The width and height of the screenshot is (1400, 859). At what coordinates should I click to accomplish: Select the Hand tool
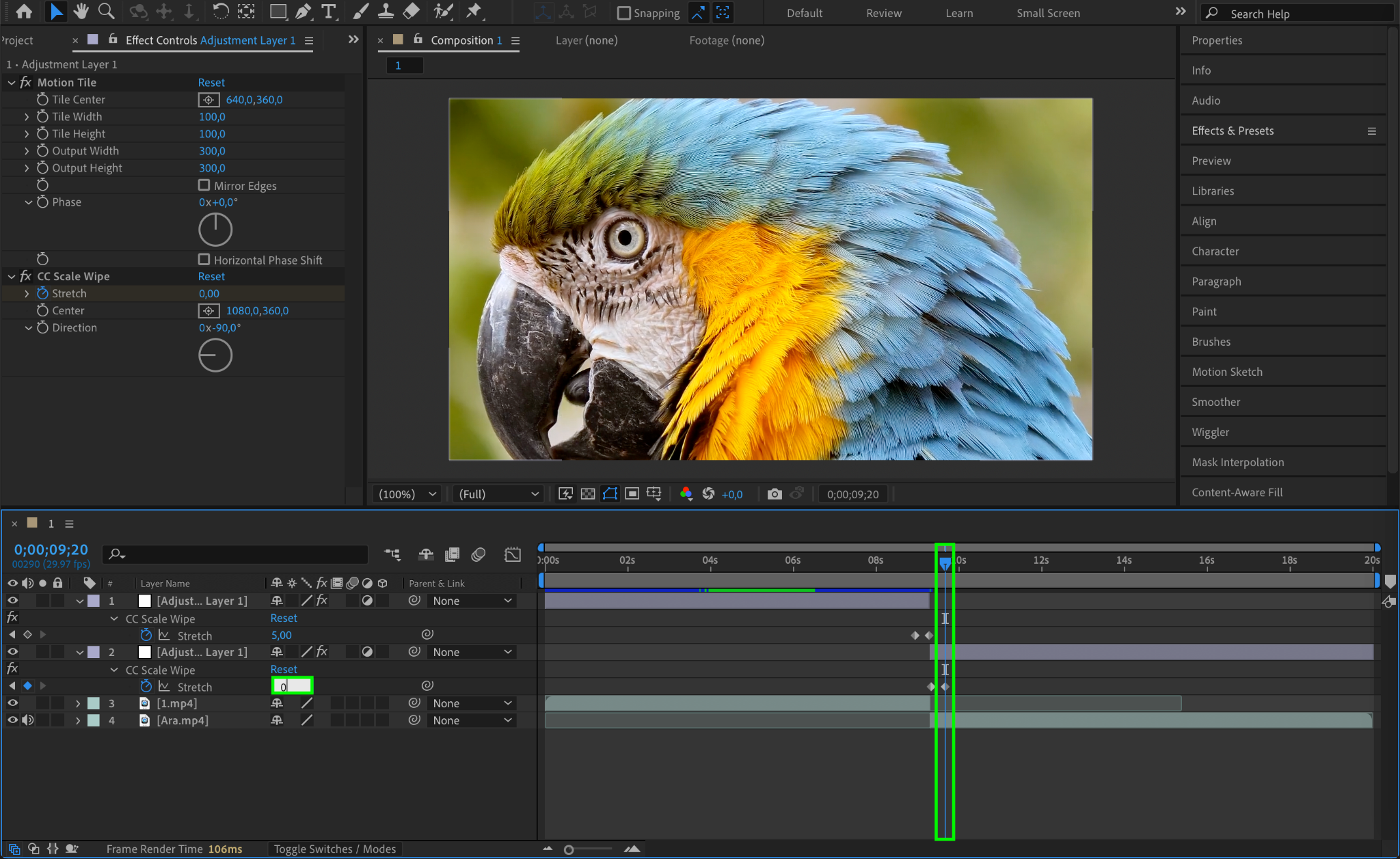pos(81,12)
